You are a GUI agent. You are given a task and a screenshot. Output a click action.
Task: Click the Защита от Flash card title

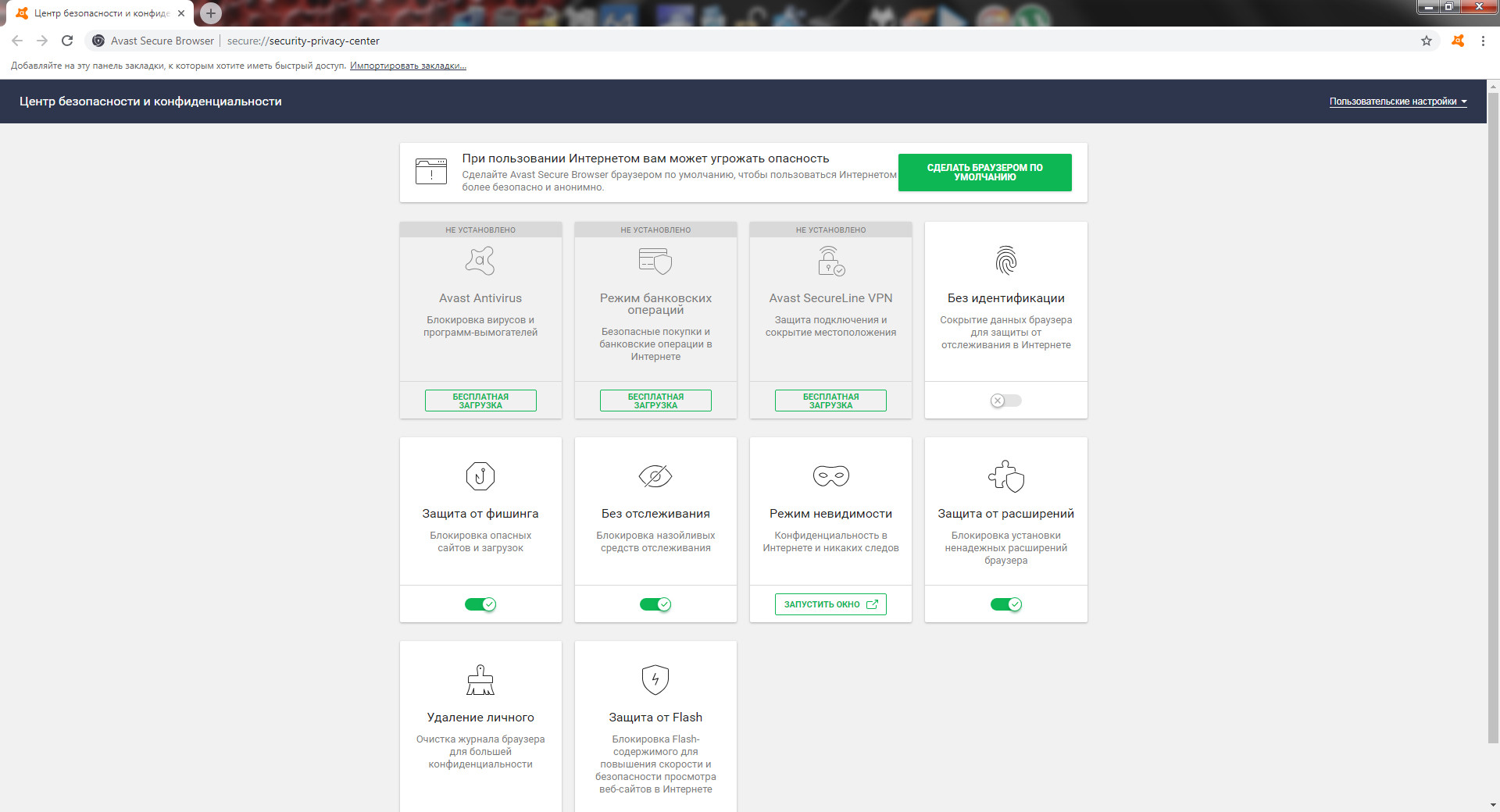(655, 718)
